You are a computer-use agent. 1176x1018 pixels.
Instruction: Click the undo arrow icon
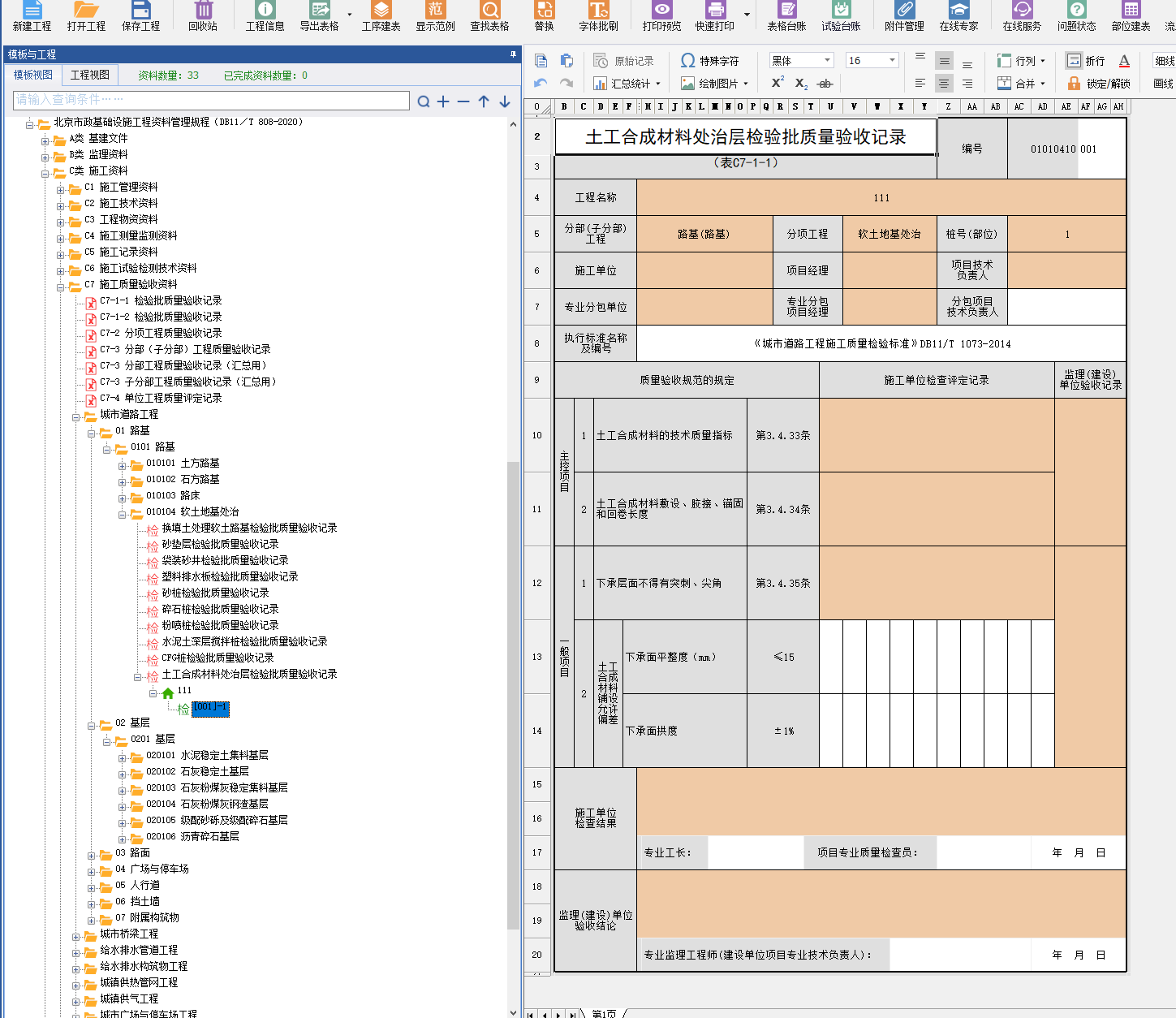pos(541,83)
